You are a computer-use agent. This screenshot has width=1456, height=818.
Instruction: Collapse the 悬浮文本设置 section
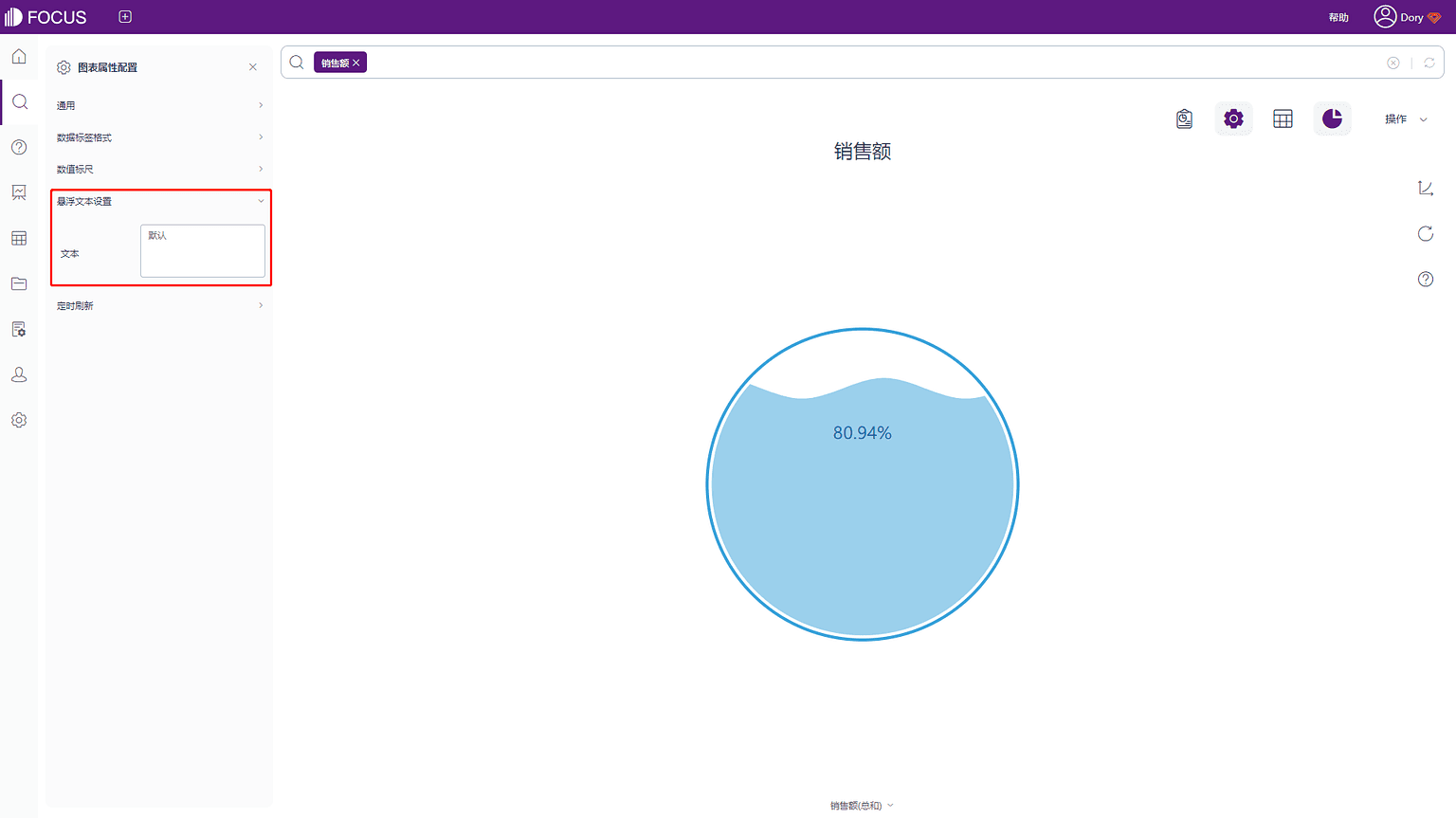pos(159,201)
